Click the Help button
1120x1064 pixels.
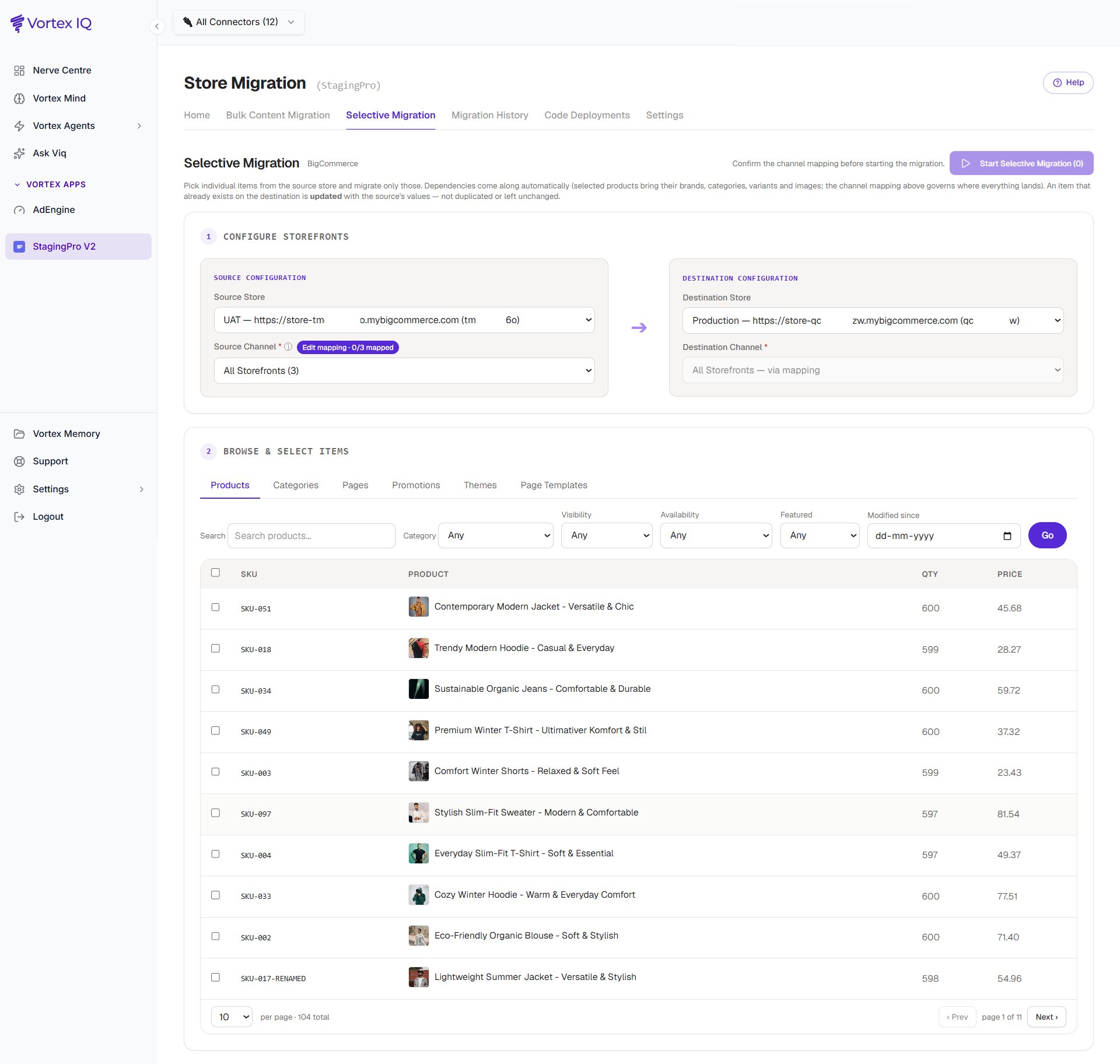coord(1068,83)
